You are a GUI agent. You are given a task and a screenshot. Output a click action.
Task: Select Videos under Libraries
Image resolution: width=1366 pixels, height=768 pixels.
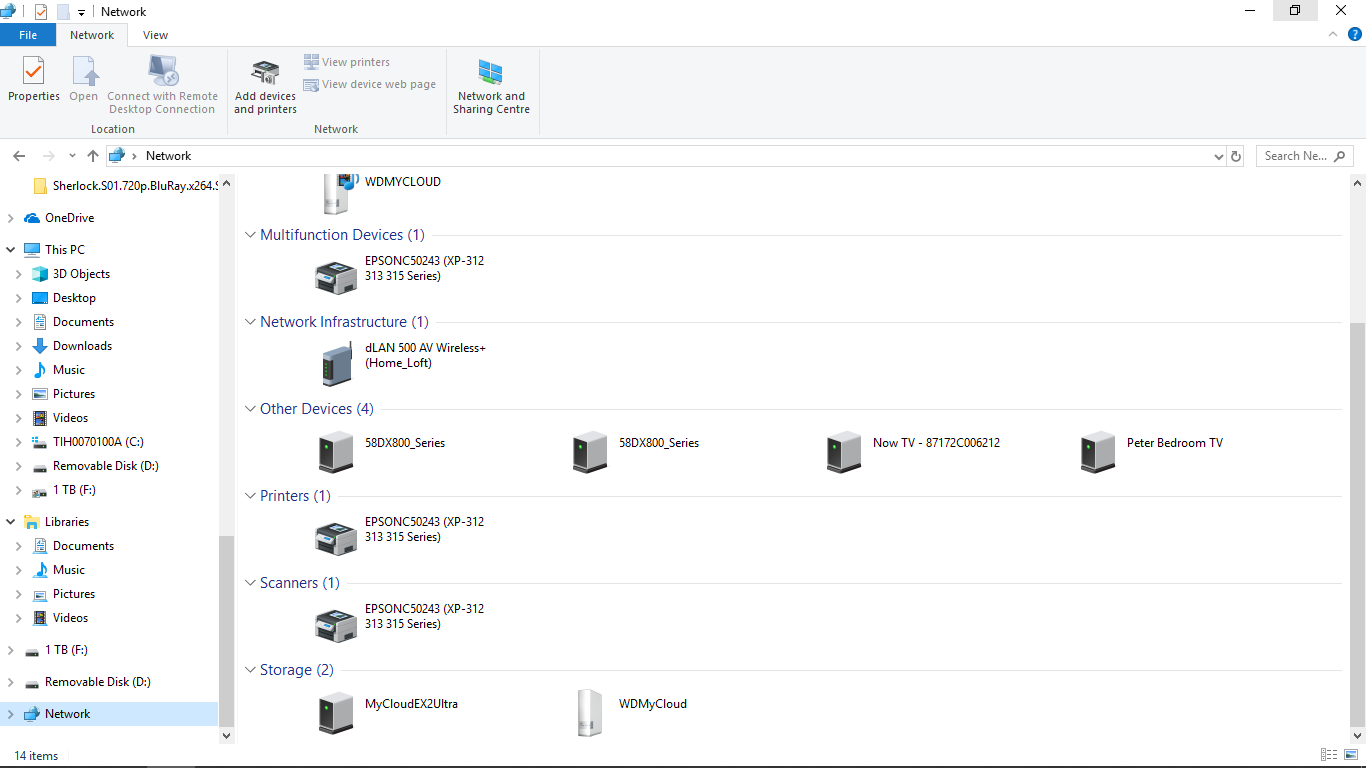tap(70, 618)
